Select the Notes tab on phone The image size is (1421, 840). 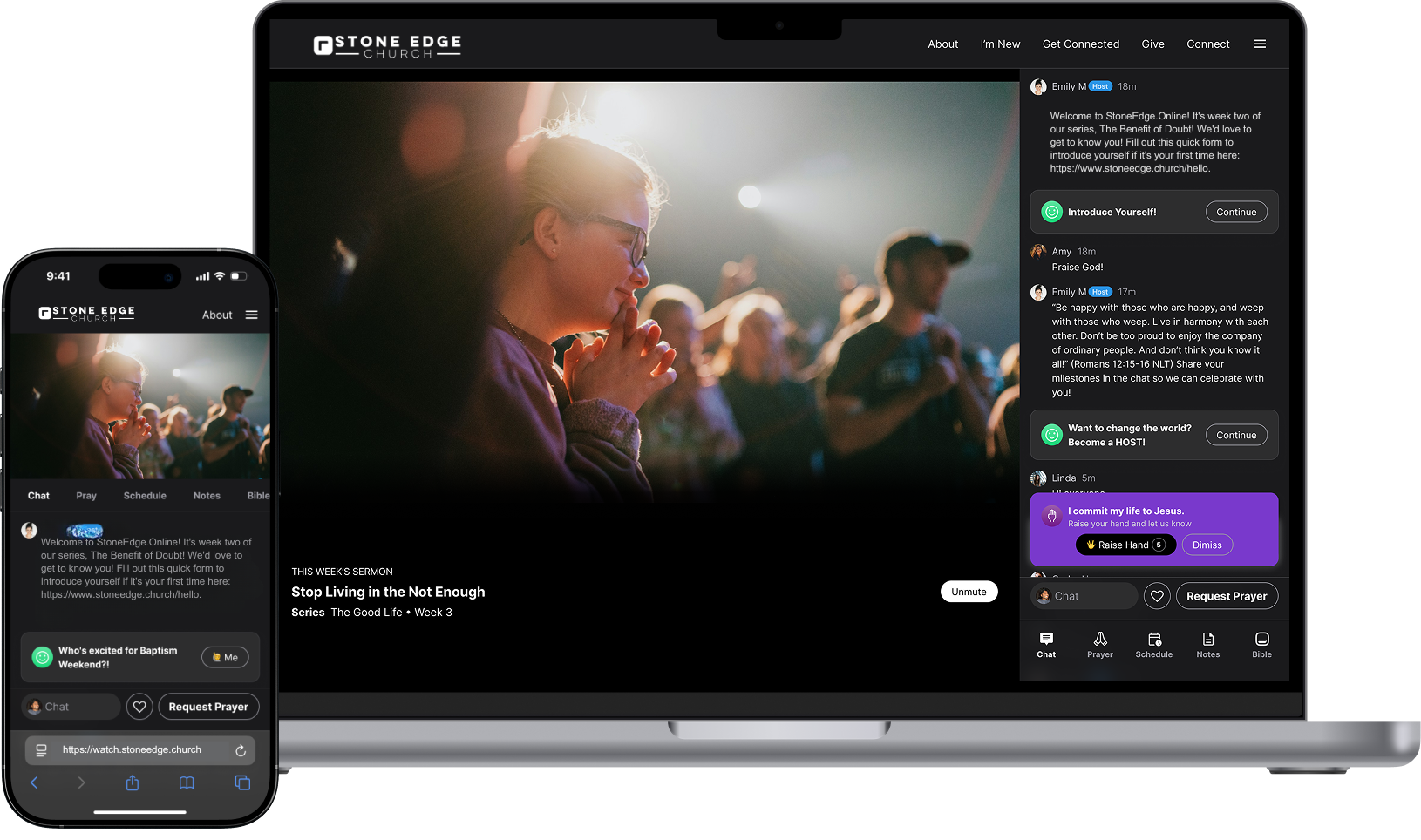207,496
